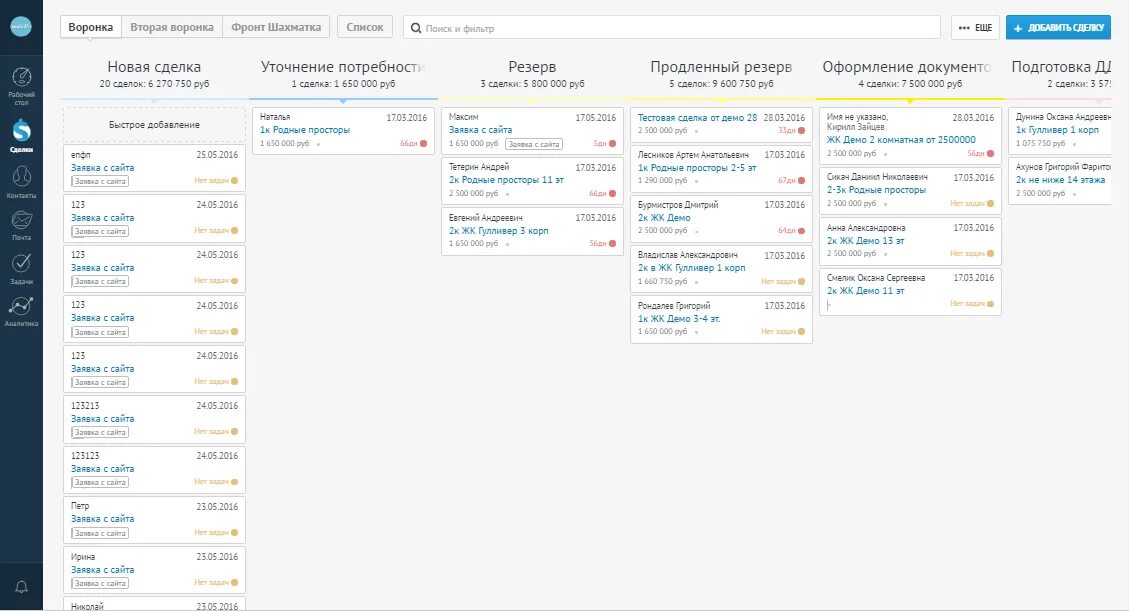Switch to the Список view tab
This screenshot has height=611, width=1129.
364,26
